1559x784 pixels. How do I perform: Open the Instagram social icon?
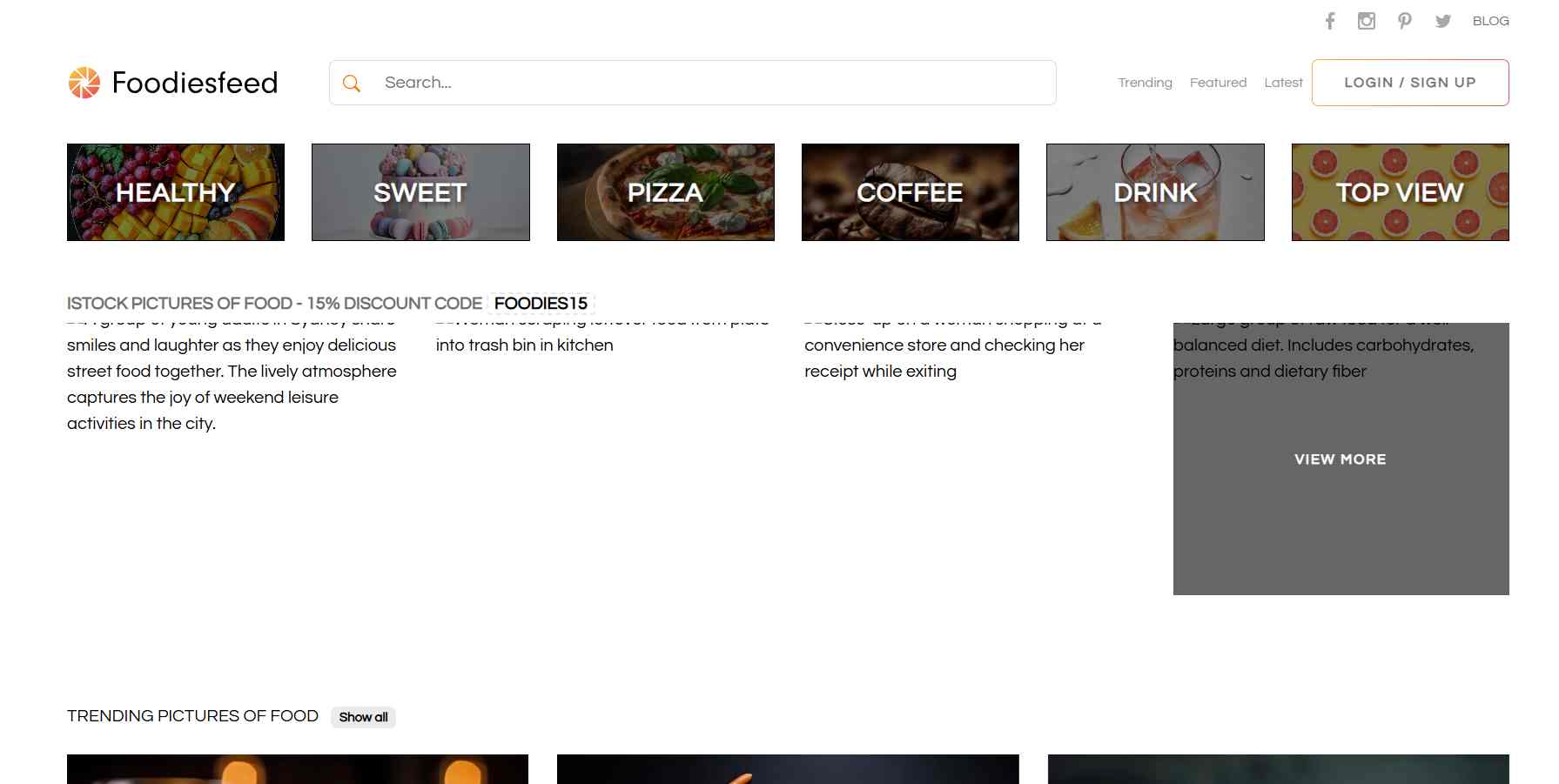pyautogui.click(x=1367, y=21)
